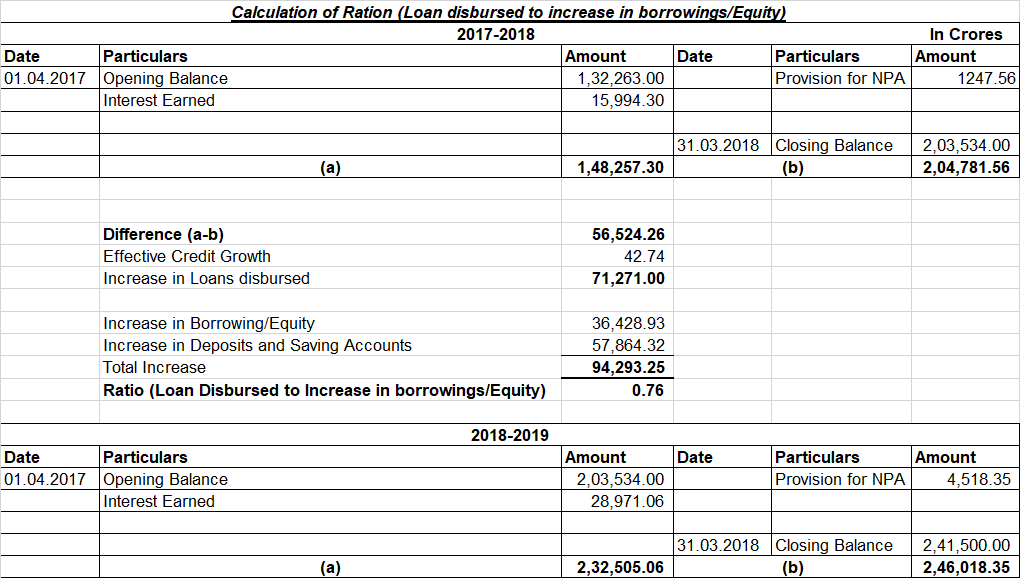Screen dimensions: 1020x578
Task: Click the closing balance amount 2,41,500.00
Action: click(965, 546)
